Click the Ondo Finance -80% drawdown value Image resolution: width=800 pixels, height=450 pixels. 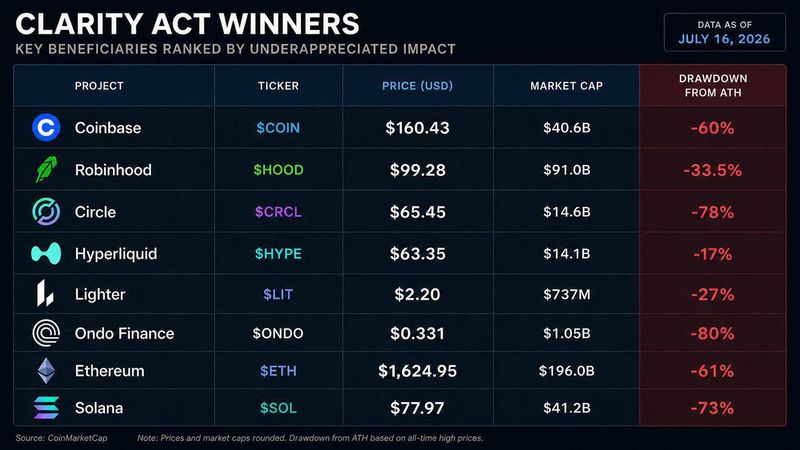712,333
